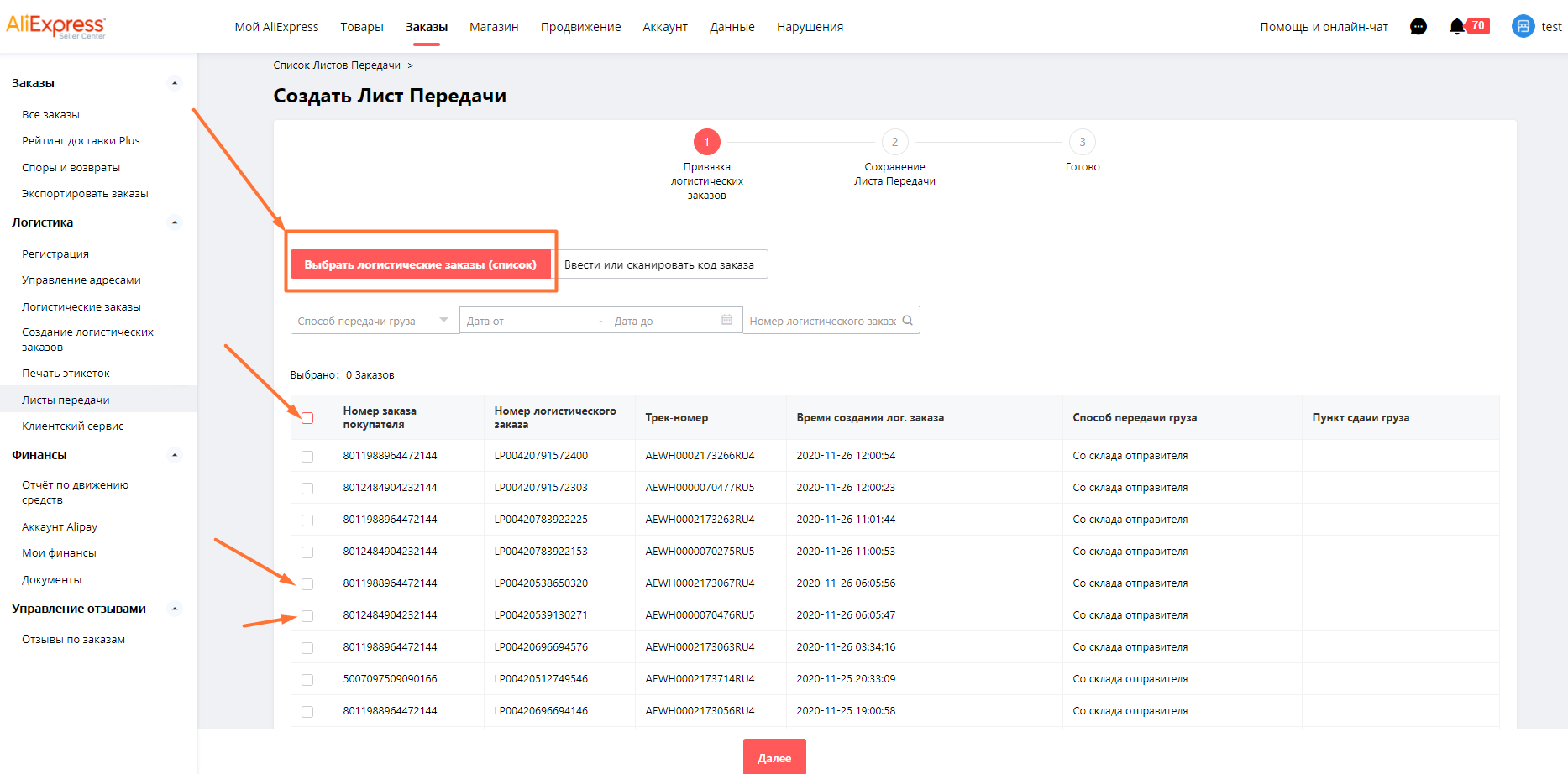Open Экспортировать заказы in sidebar
The height and width of the screenshot is (774, 1568).
point(85,194)
